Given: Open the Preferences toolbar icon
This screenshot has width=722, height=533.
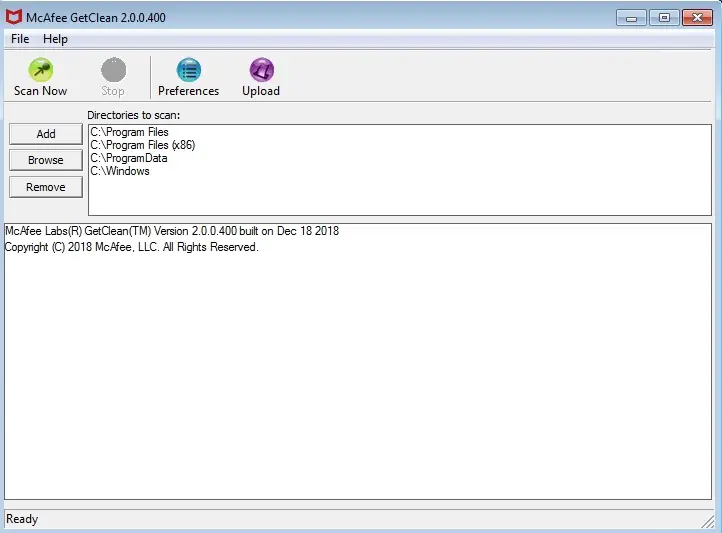Looking at the screenshot, I should click(189, 70).
